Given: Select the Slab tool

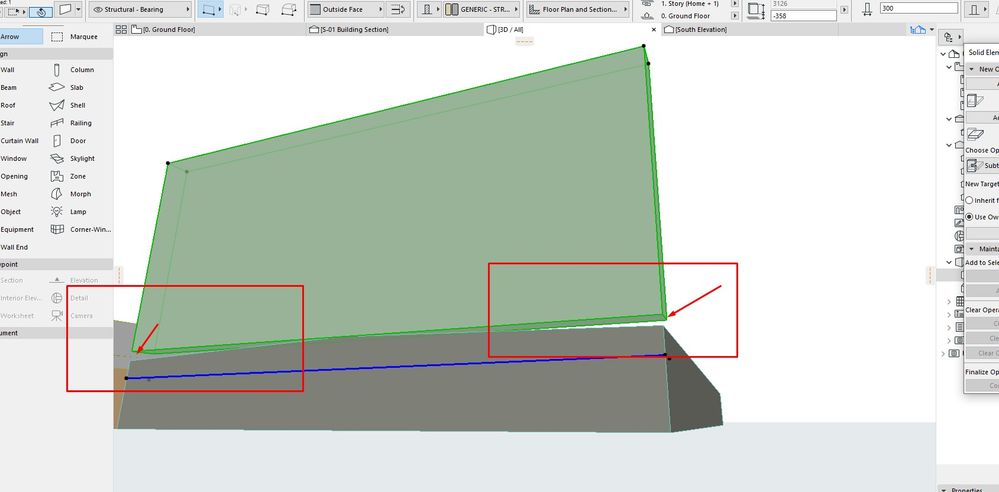Looking at the screenshot, I should tap(75, 87).
